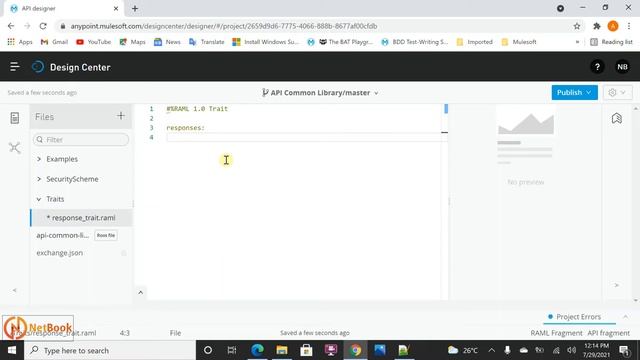Click the RAML Fragment status label
The image size is (640, 360).
click(556, 333)
